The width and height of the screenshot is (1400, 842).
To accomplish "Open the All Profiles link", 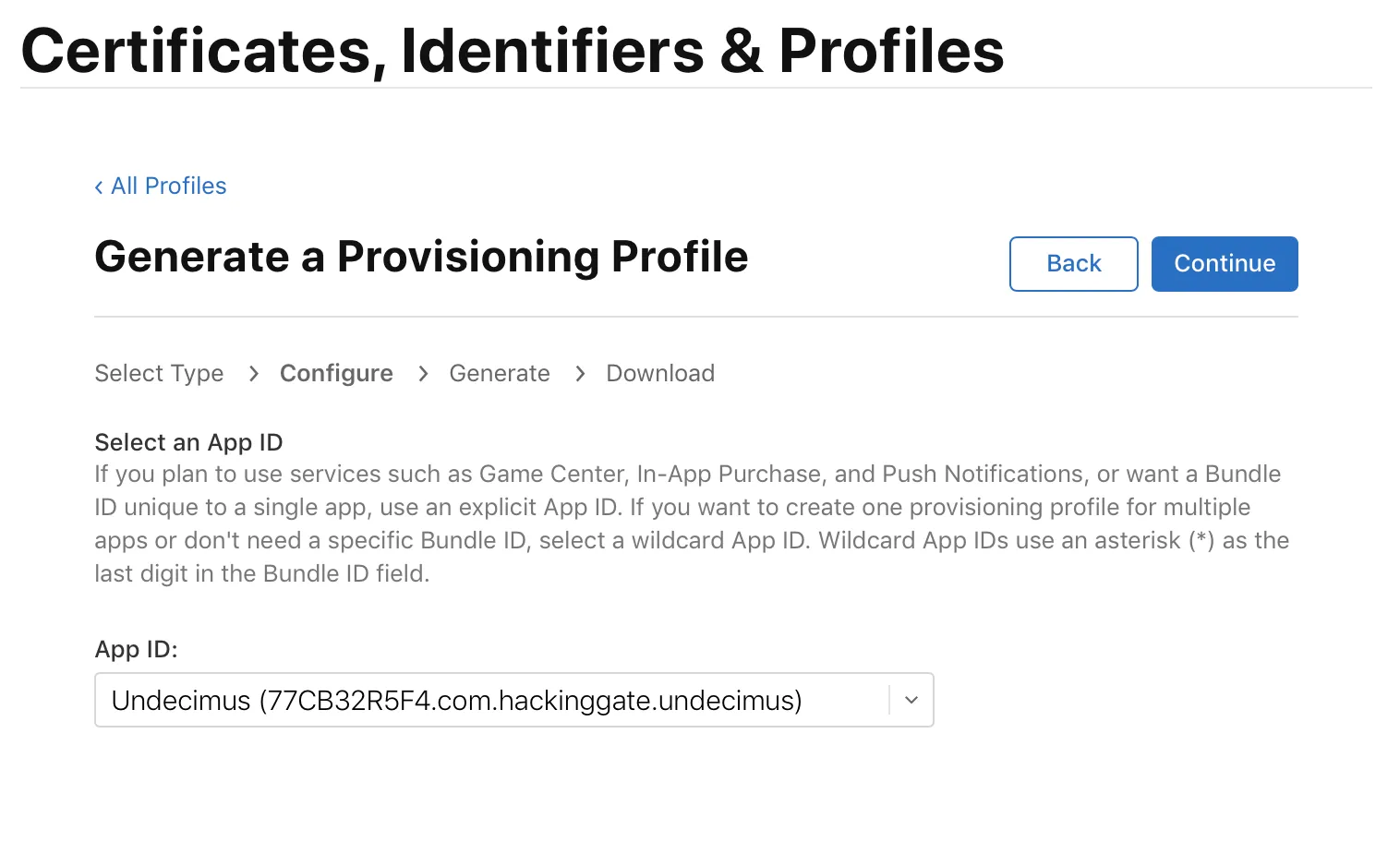I will (x=168, y=186).
